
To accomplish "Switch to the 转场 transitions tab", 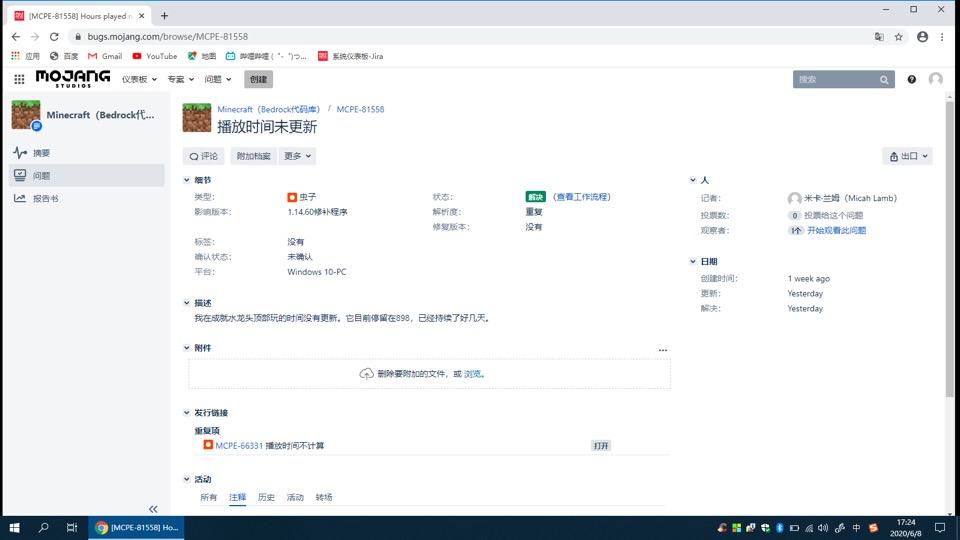I will (x=324, y=497).
